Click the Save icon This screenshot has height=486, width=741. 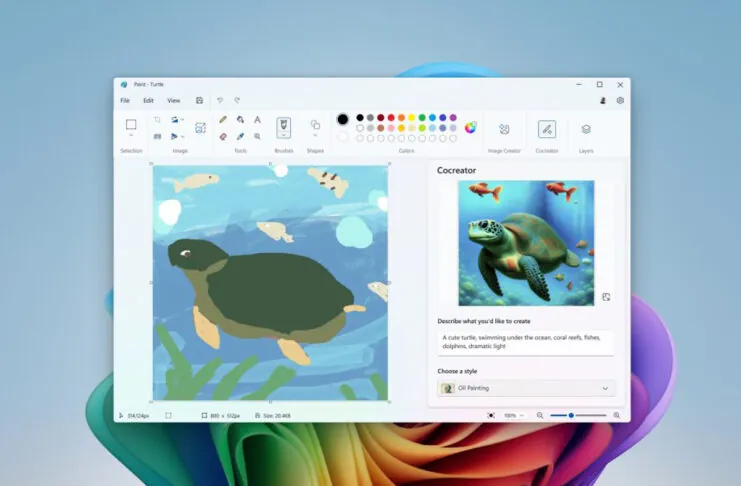point(199,100)
